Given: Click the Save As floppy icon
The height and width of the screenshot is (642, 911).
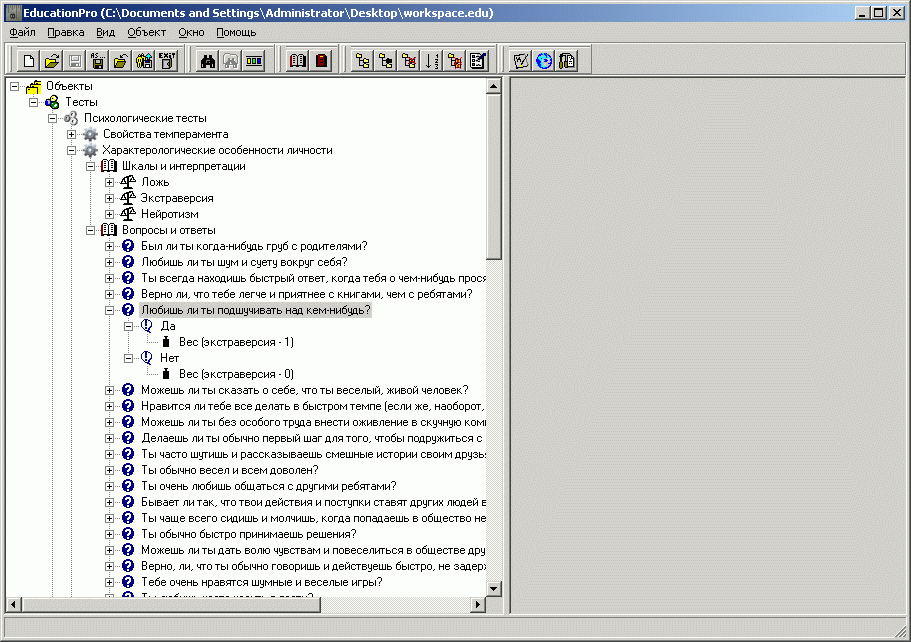Looking at the screenshot, I should coord(98,61).
